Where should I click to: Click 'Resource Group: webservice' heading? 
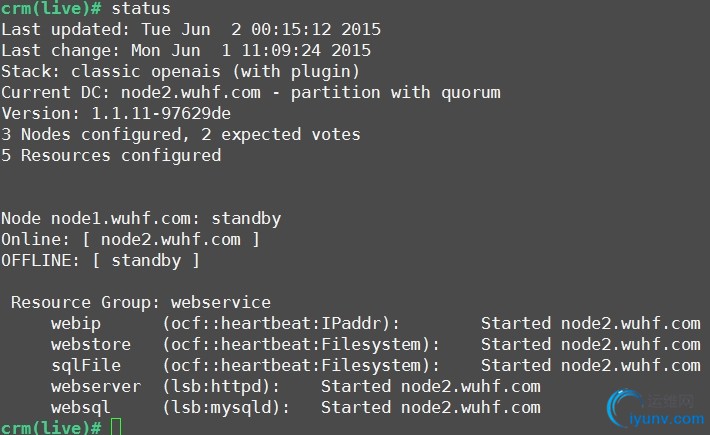141,302
